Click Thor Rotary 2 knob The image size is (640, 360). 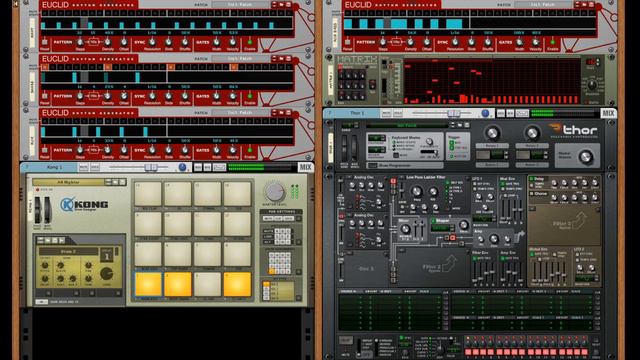click(532, 133)
